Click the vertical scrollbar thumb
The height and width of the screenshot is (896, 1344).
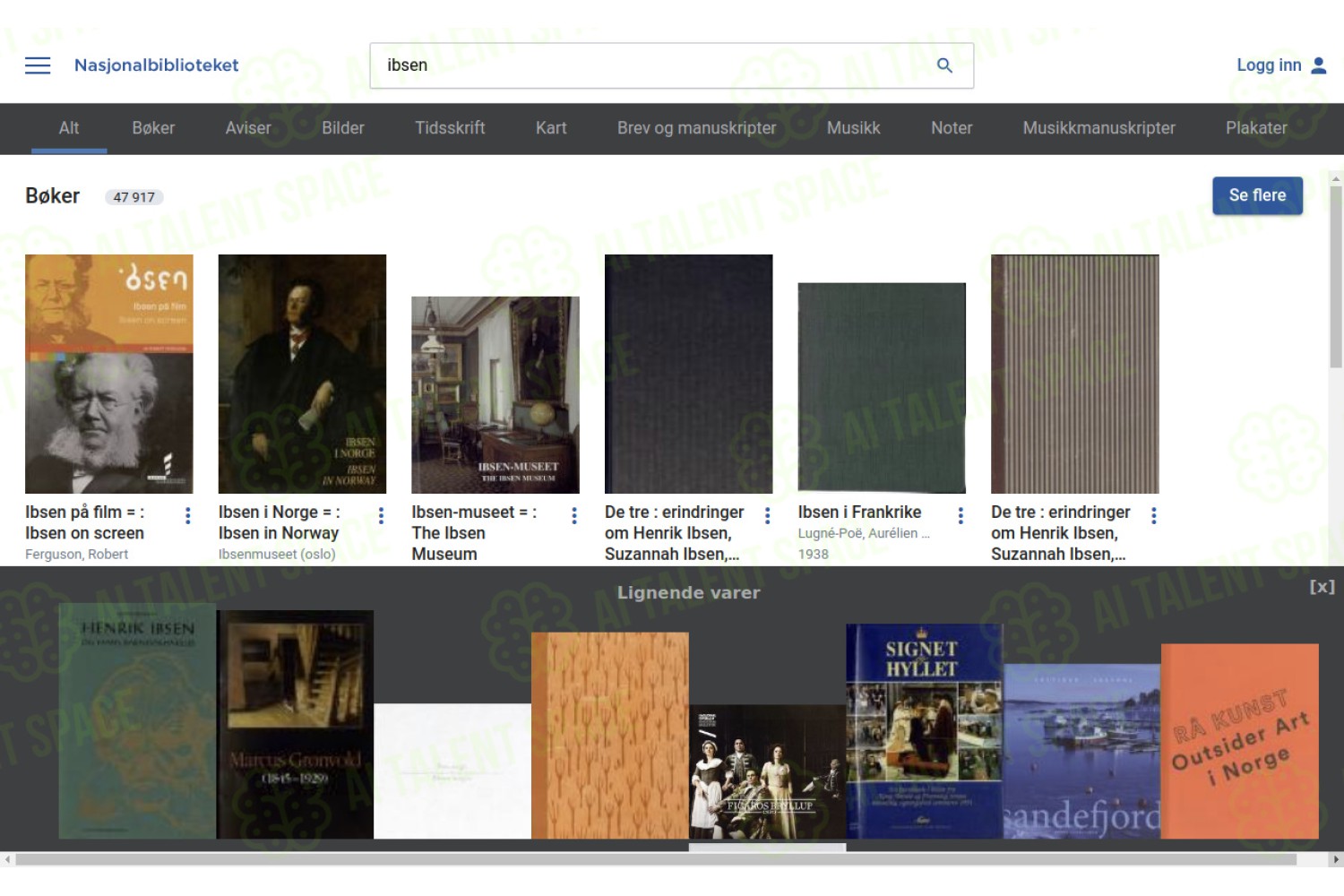tap(1336, 277)
